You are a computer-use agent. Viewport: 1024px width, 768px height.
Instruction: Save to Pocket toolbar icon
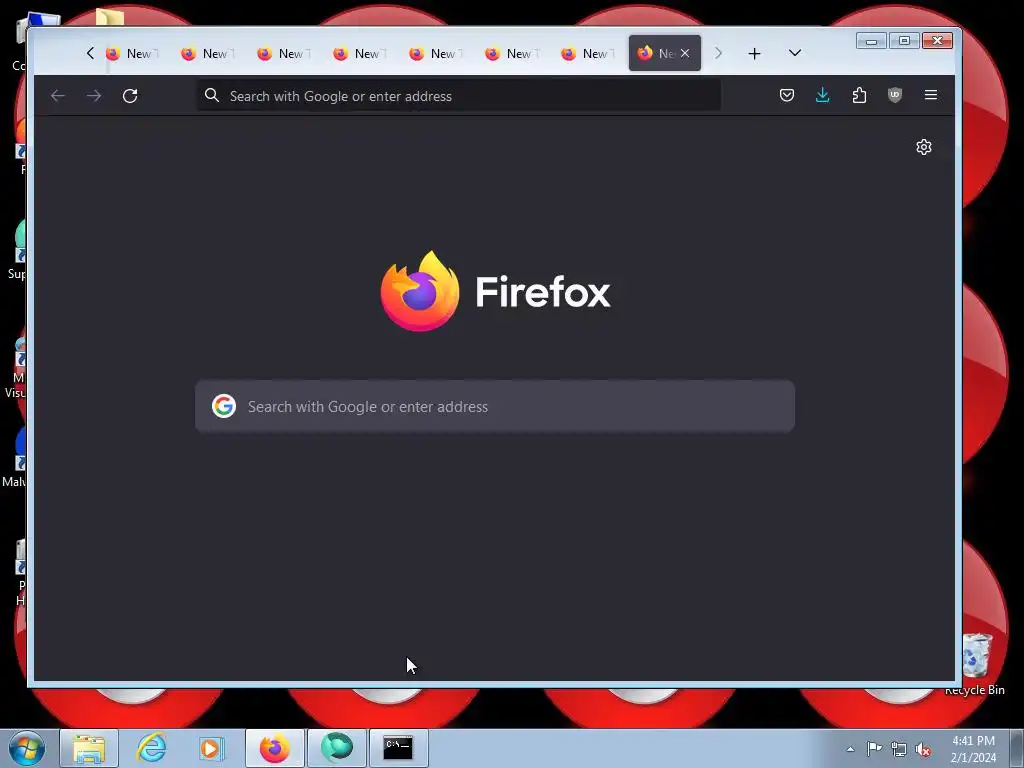(787, 95)
